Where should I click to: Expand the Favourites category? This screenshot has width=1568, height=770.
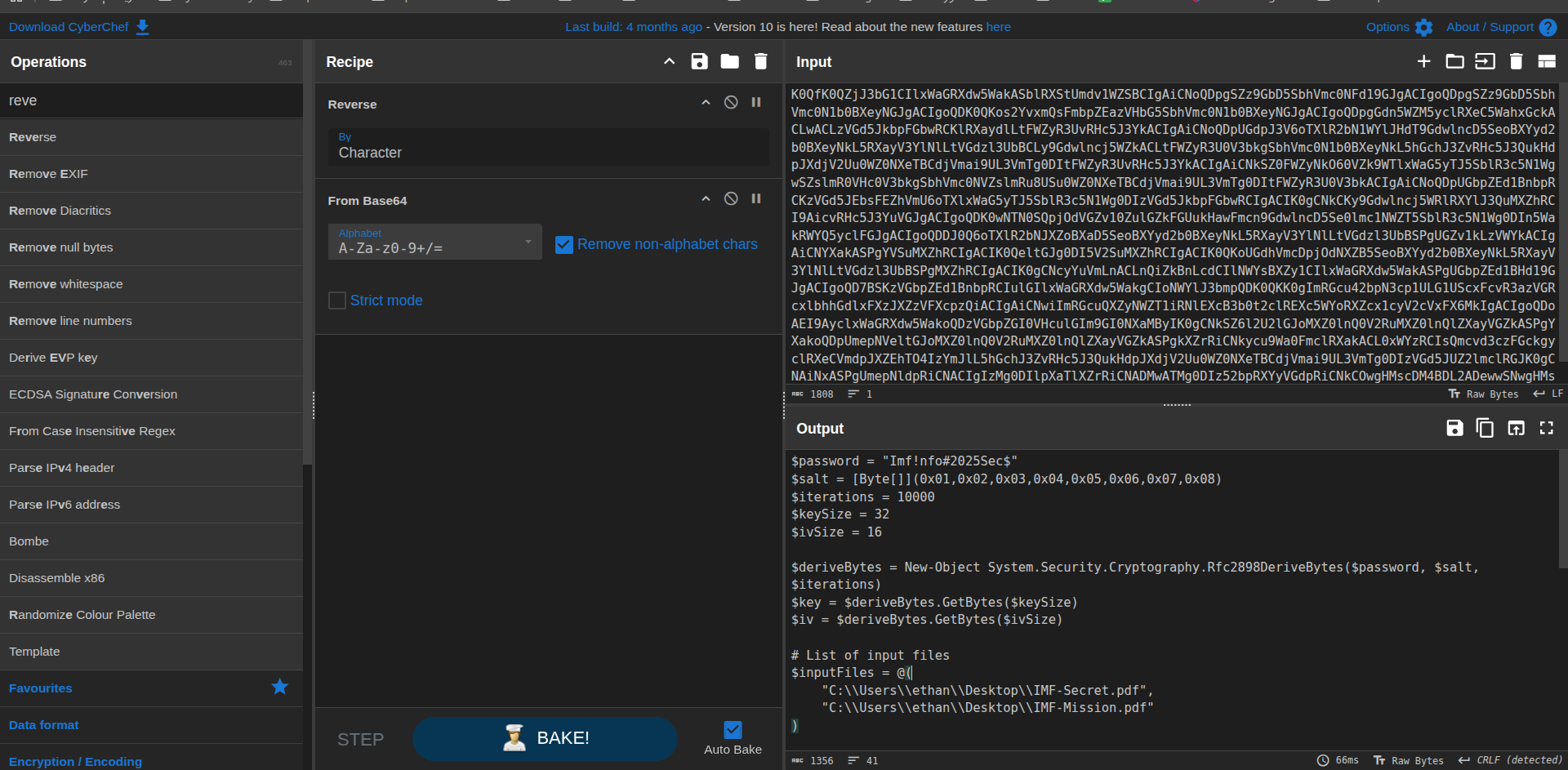pyautogui.click(x=41, y=688)
